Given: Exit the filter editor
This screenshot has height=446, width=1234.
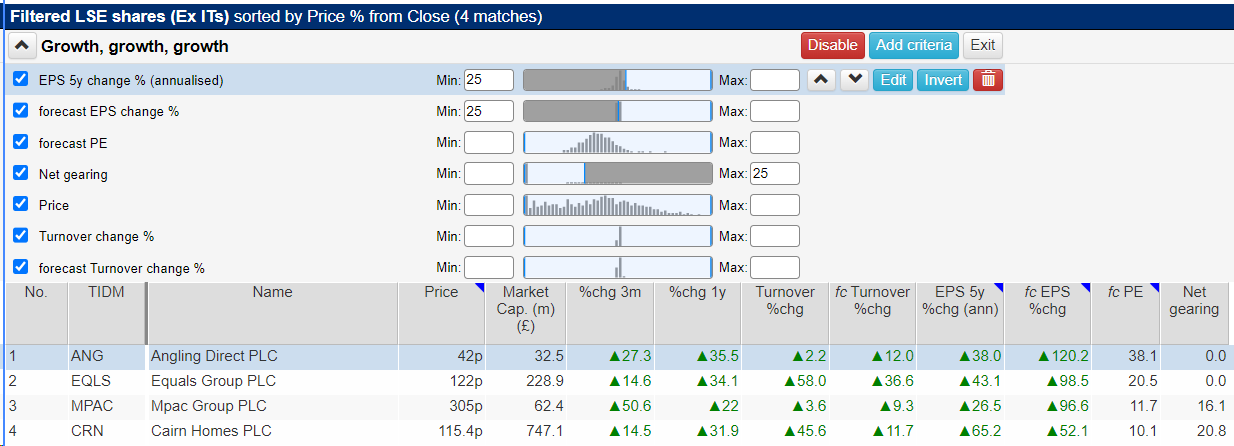Looking at the screenshot, I should [x=982, y=45].
